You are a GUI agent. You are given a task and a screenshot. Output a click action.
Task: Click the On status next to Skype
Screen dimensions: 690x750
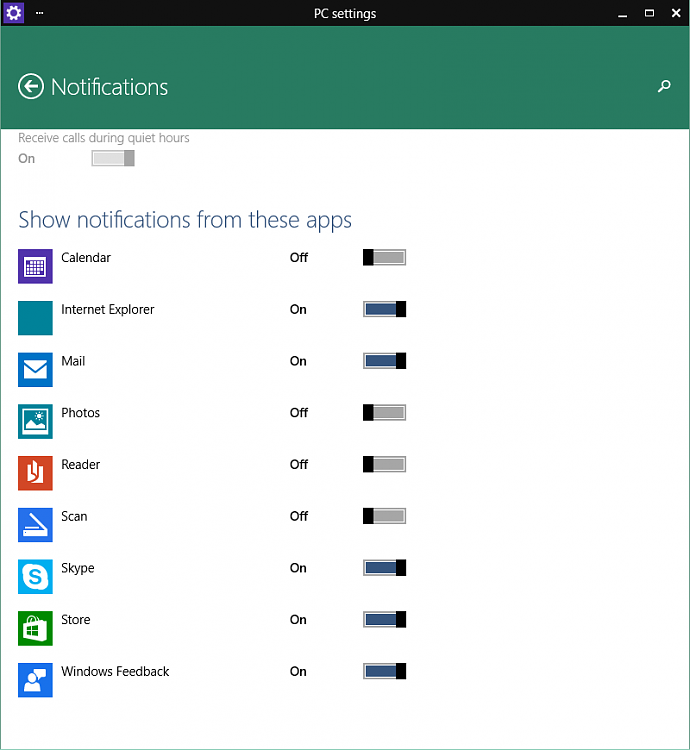pyautogui.click(x=298, y=568)
